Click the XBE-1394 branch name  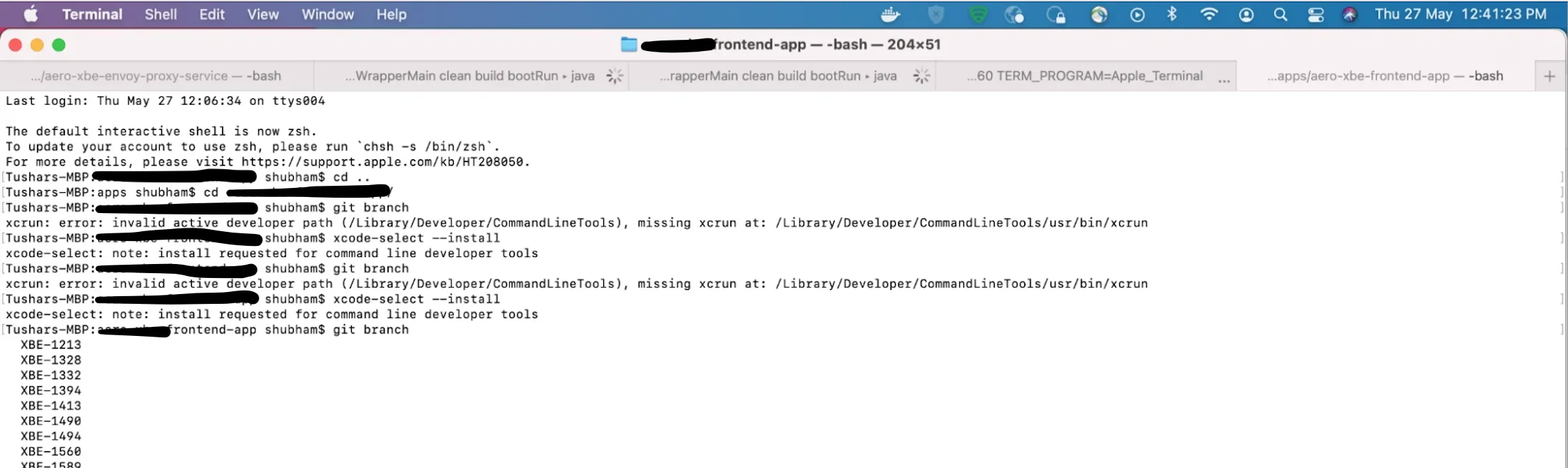coord(51,390)
